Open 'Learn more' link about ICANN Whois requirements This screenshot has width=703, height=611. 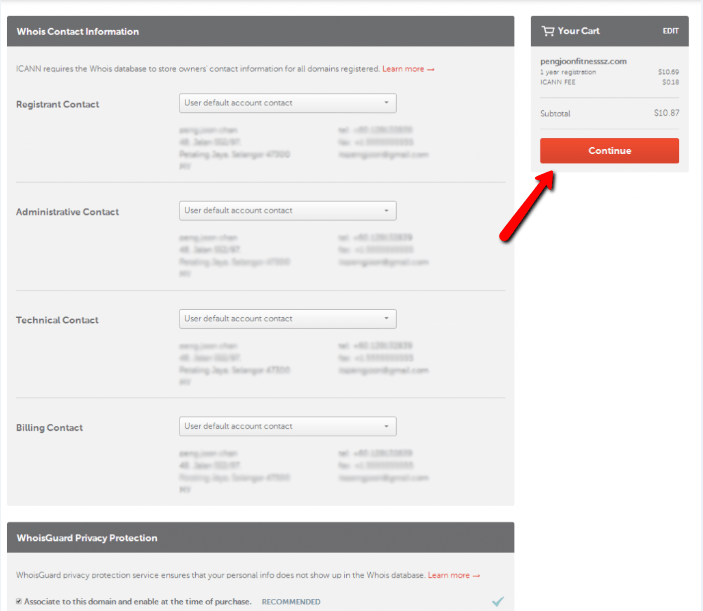(408, 69)
